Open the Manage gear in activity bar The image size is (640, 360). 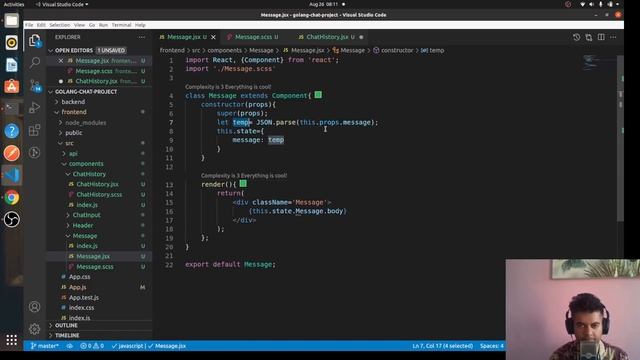(x=35, y=329)
